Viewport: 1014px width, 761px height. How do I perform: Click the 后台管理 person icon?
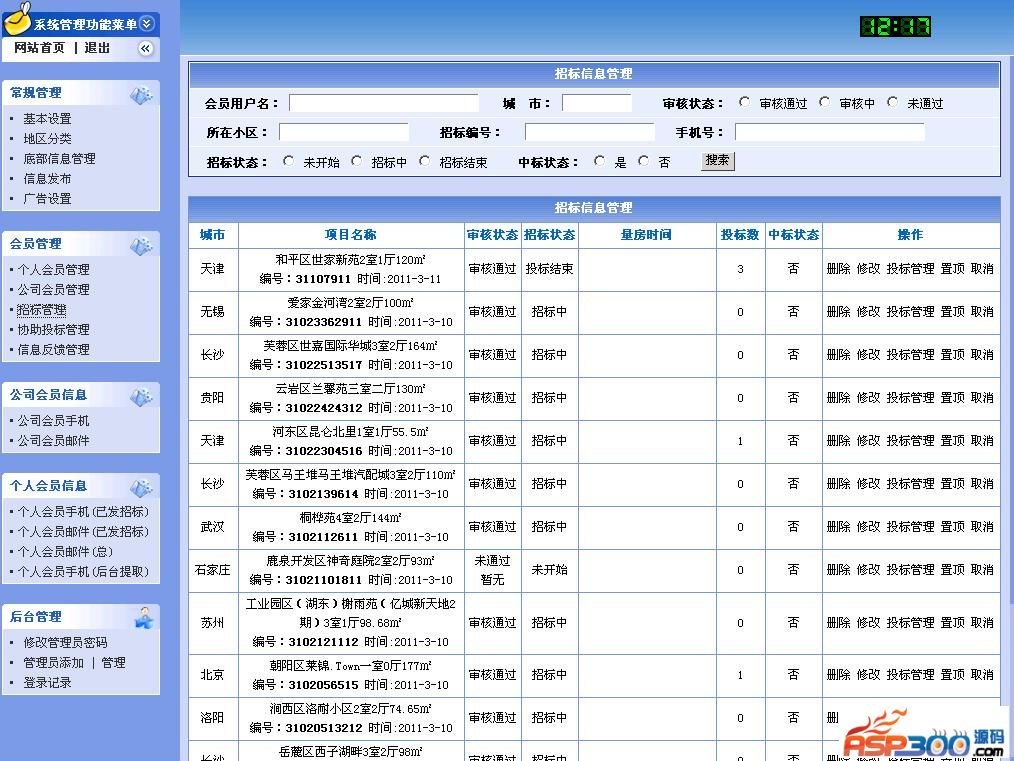pos(144,617)
